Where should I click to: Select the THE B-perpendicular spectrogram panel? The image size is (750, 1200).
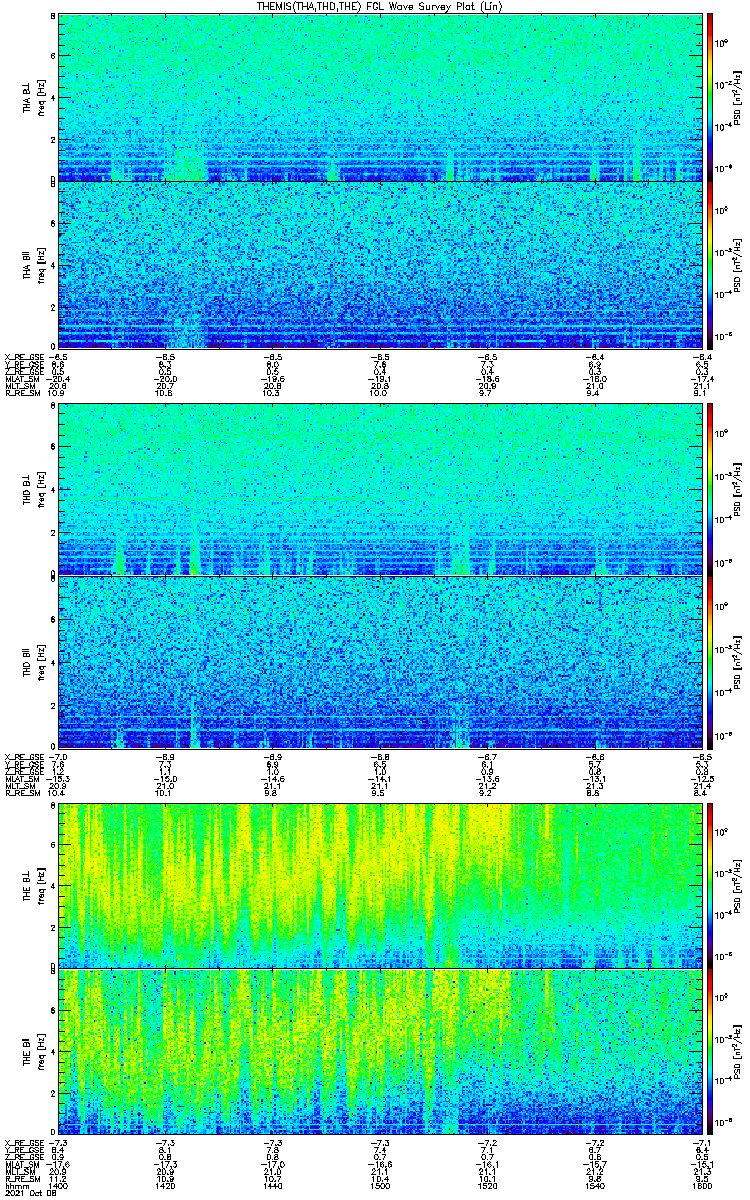380,885
